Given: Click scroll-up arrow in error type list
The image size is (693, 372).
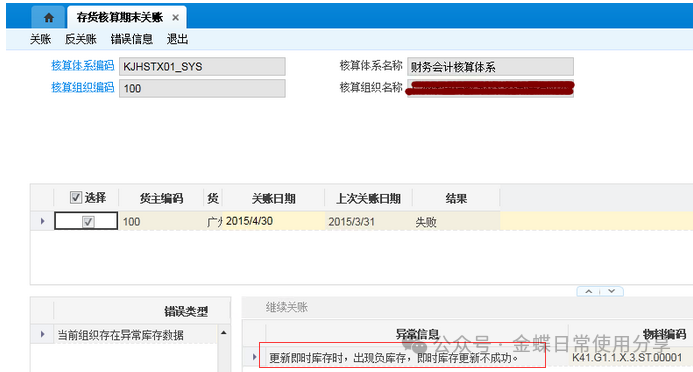Looking at the screenshot, I should click(224, 333).
